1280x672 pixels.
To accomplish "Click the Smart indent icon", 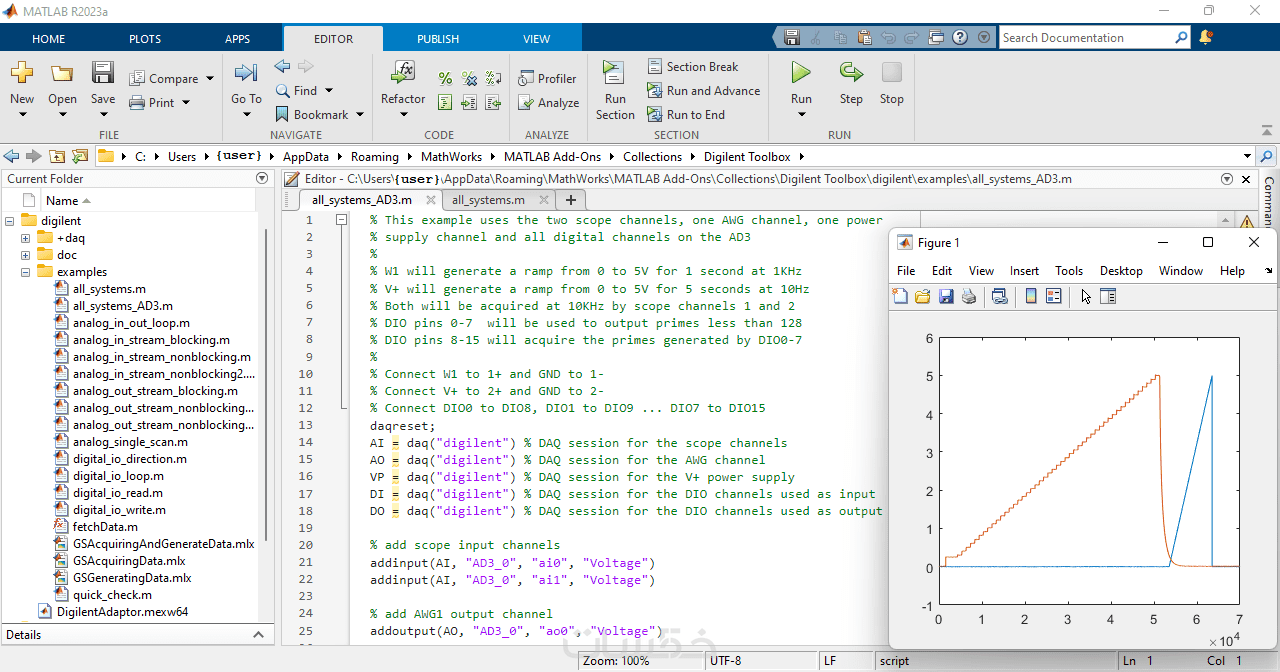I will pyautogui.click(x=445, y=102).
